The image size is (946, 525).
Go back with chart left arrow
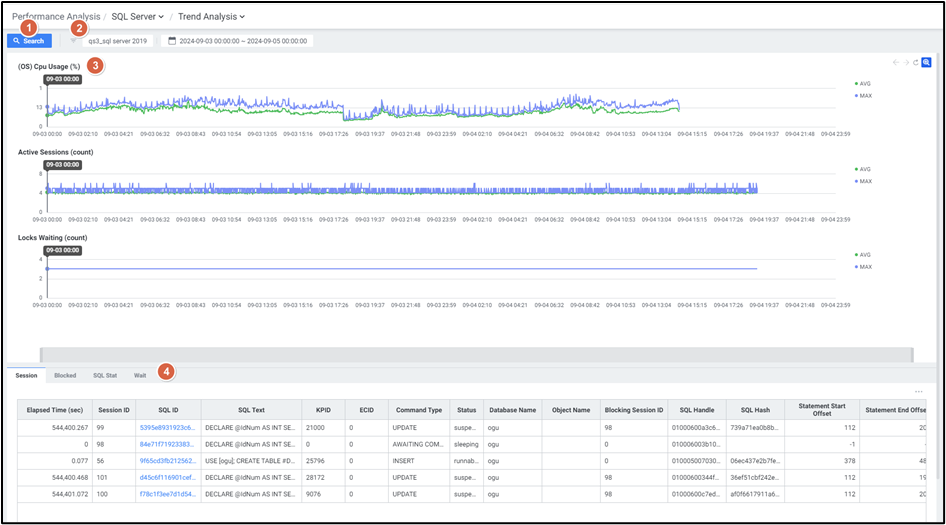896,63
